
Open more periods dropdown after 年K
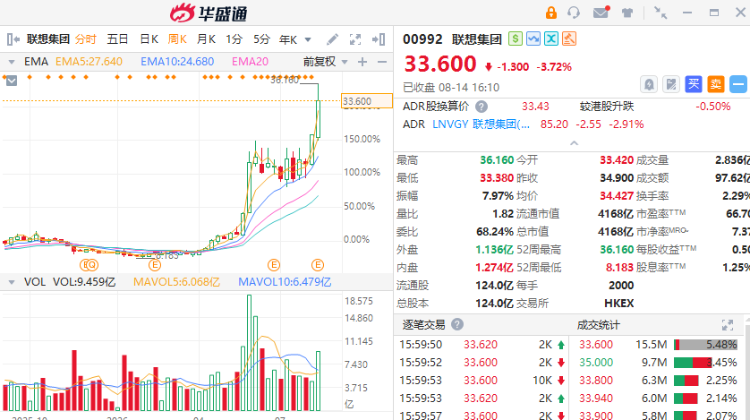tap(308, 40)
